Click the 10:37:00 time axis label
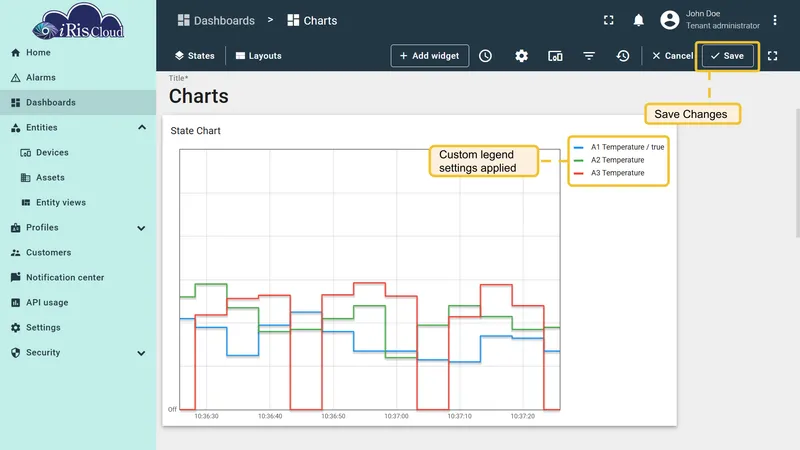 click(396, 416)
